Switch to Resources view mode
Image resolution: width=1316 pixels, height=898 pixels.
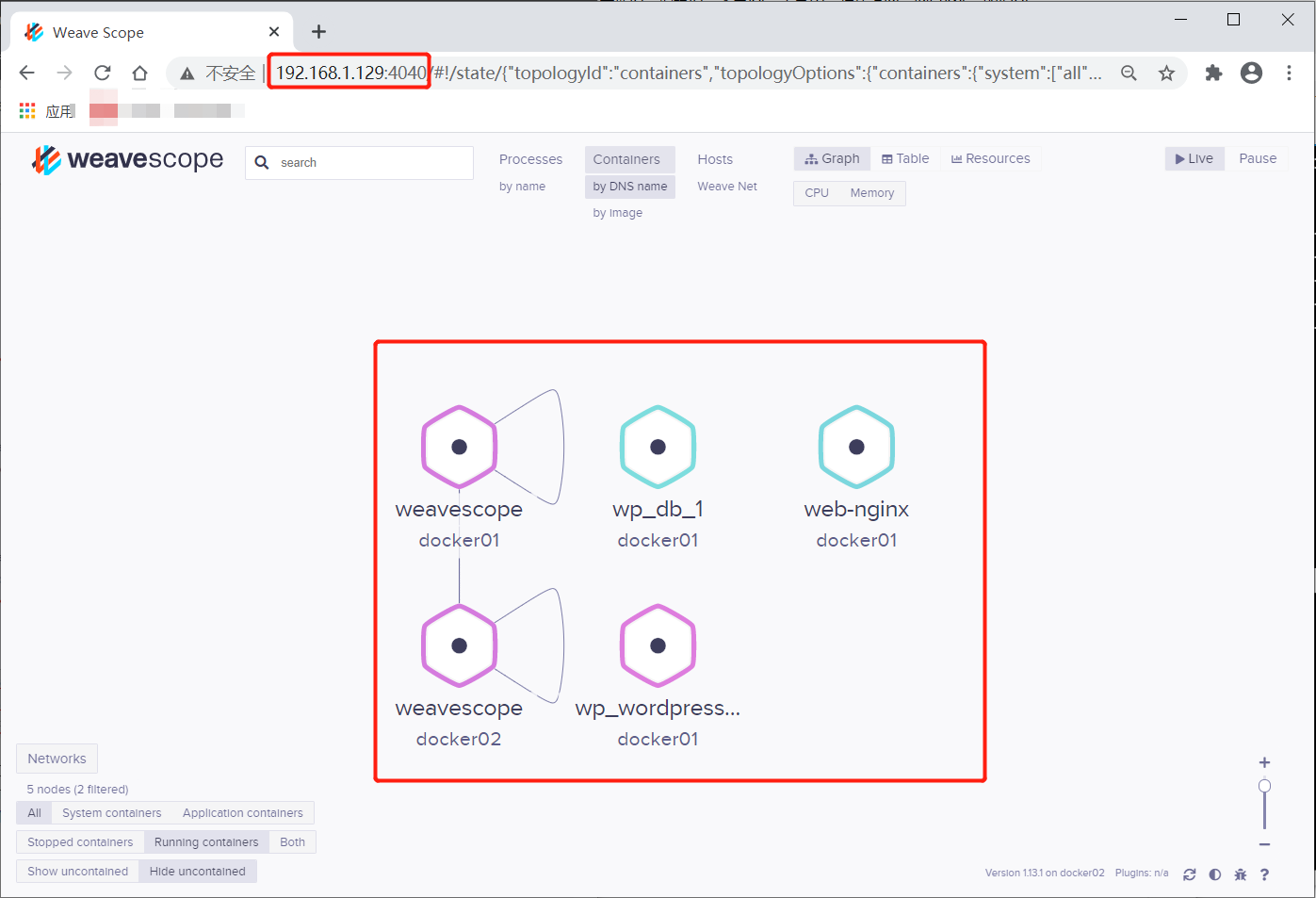tap(990, 158)
